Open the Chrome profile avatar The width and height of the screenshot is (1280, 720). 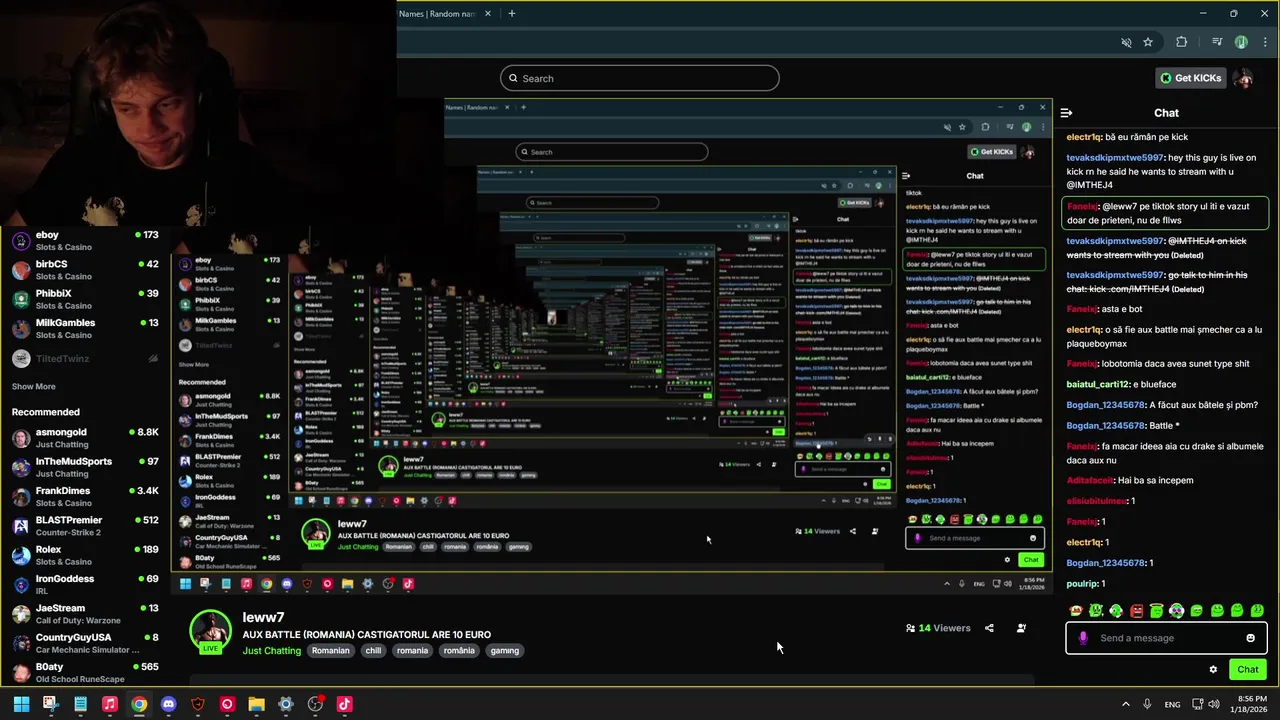click(1241, 42)
